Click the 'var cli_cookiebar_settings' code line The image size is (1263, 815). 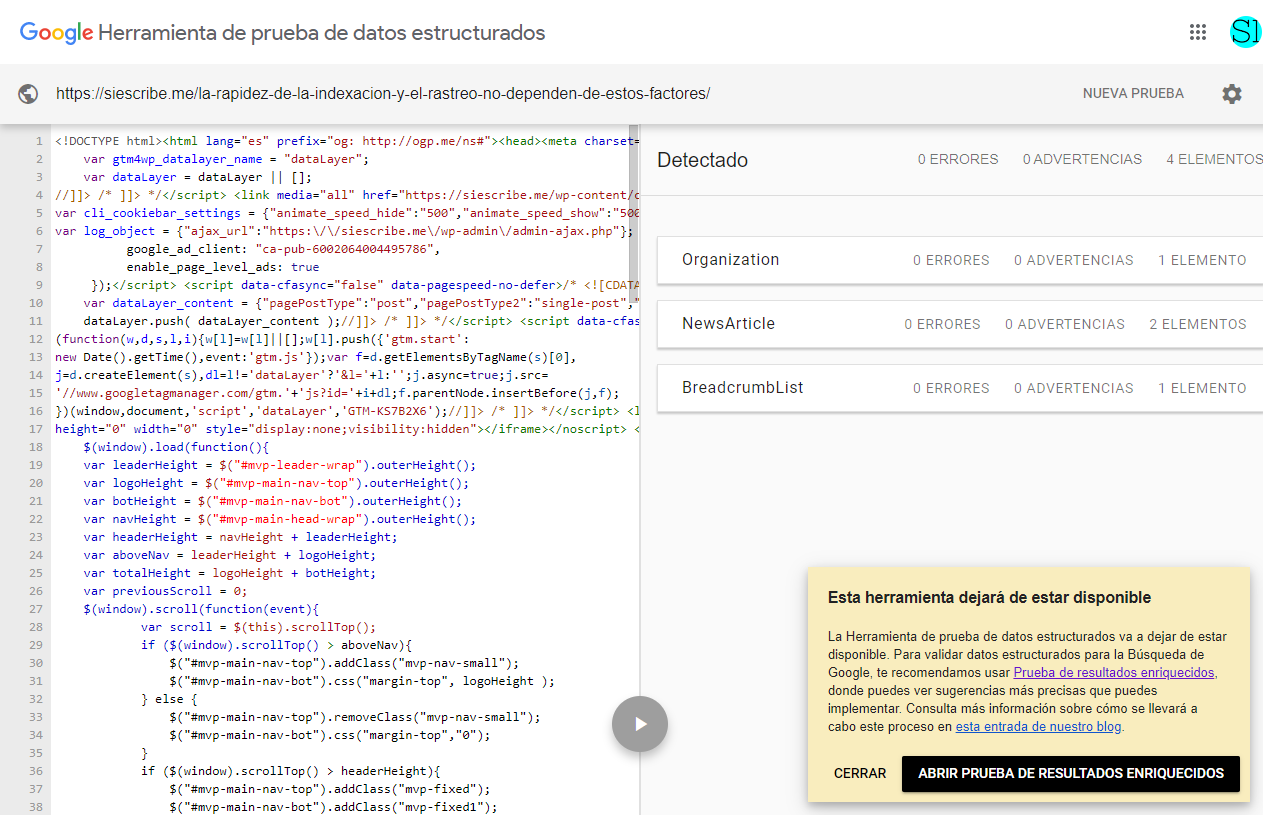point(346,213)
